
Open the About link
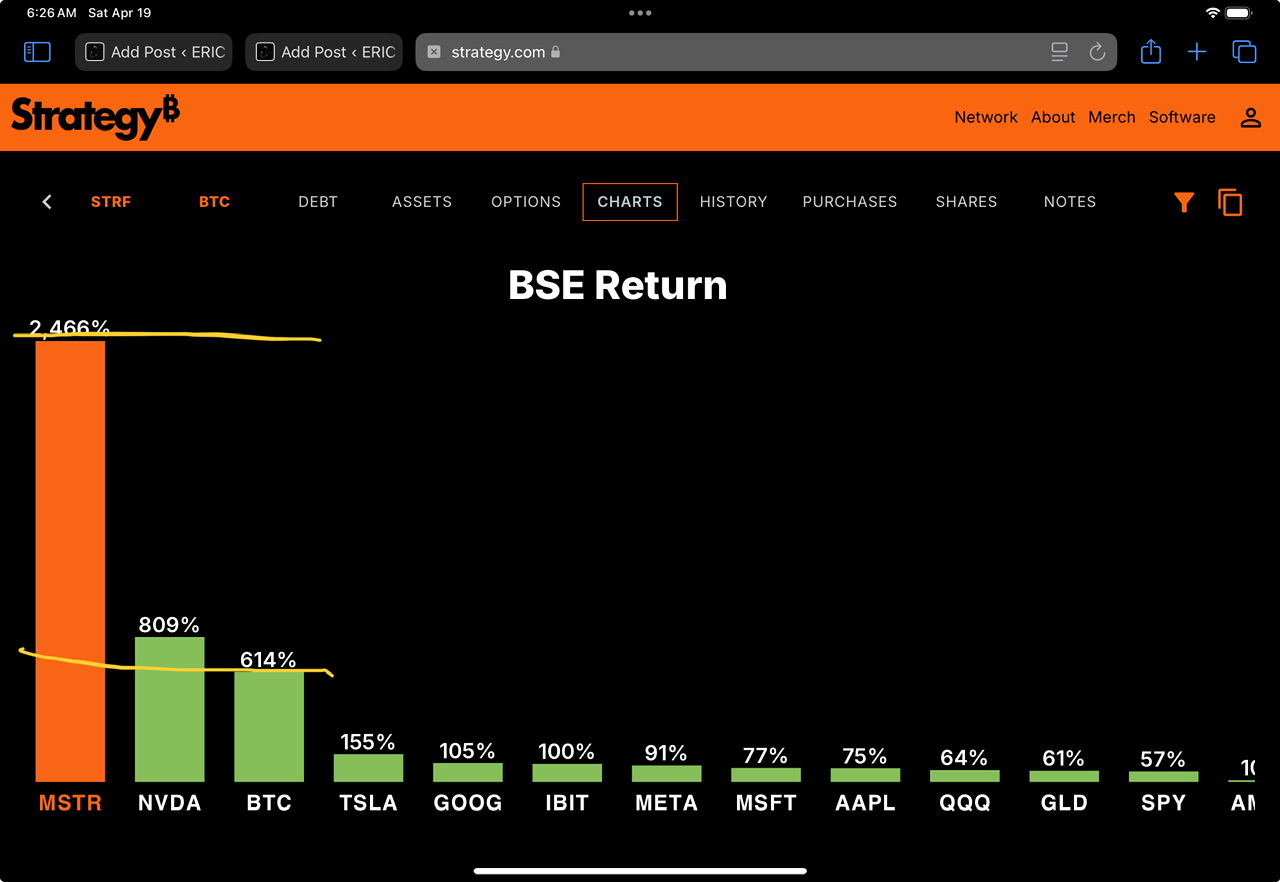click(x=1053, y=117)
